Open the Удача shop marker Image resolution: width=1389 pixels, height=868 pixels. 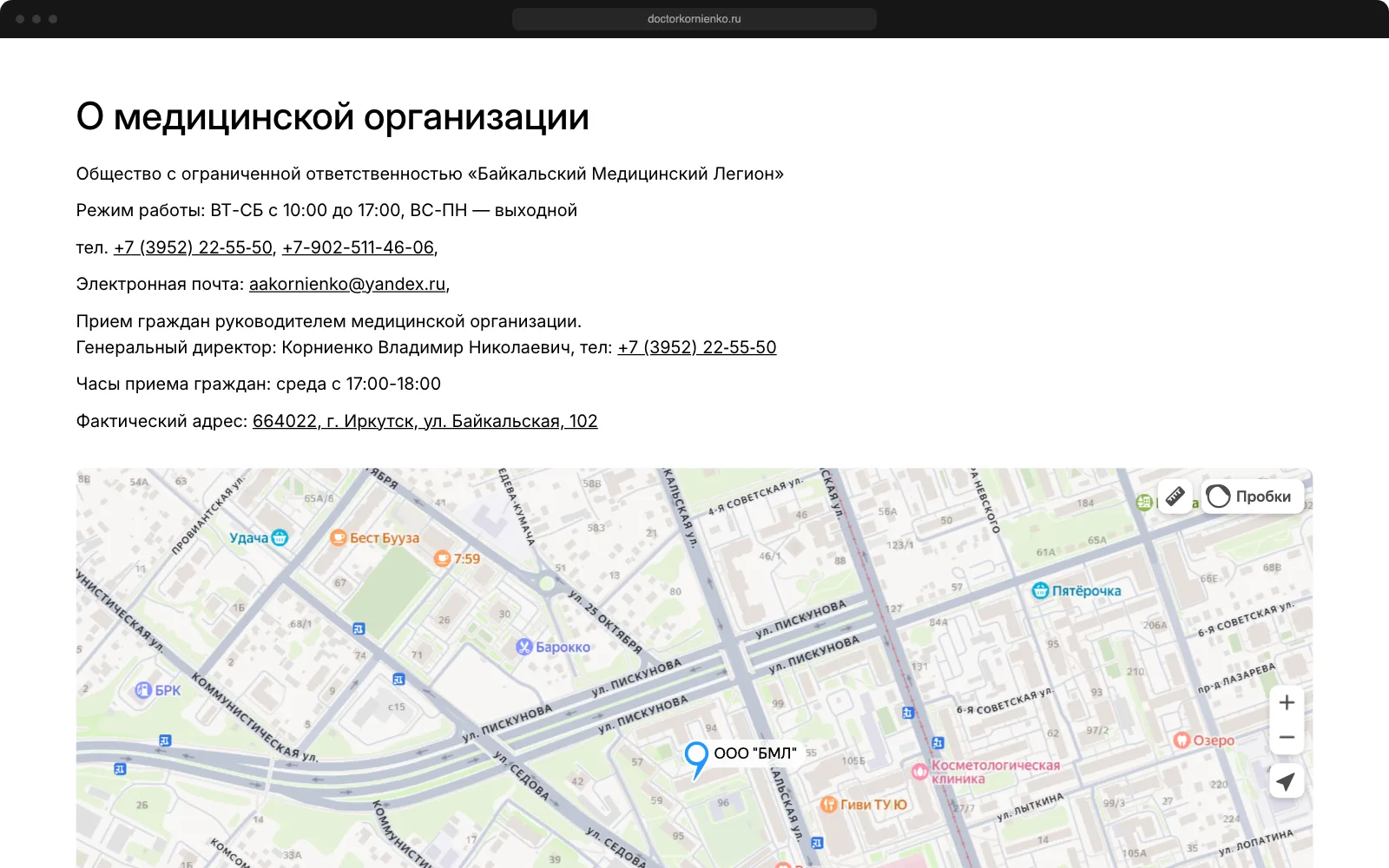258,538
